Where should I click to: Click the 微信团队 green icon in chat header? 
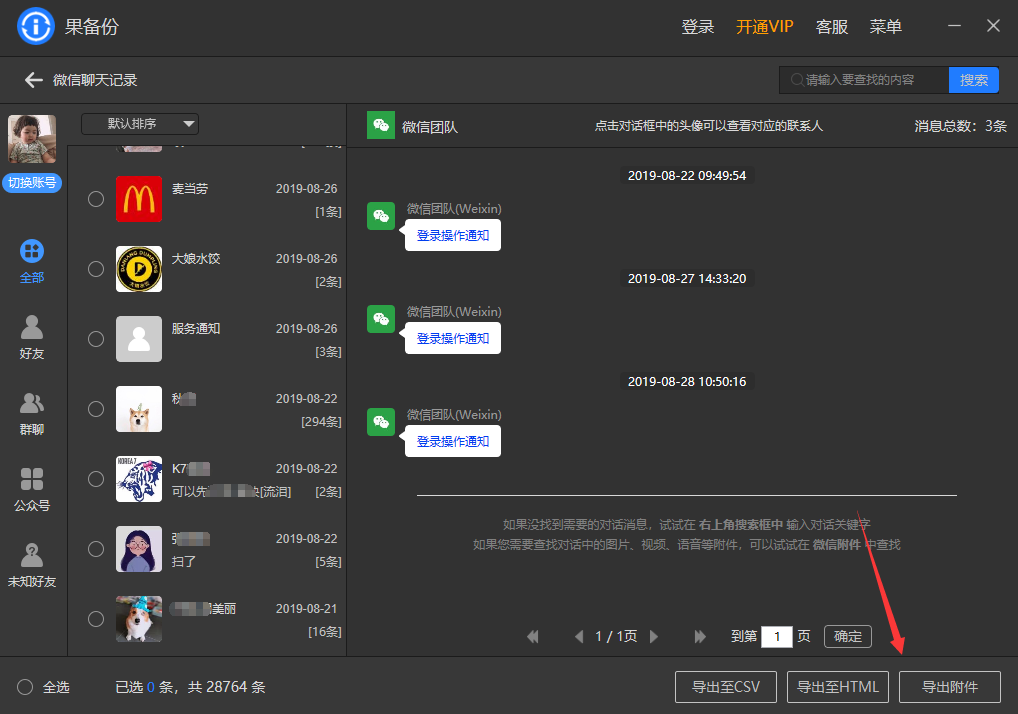click(x=380, y=125)
